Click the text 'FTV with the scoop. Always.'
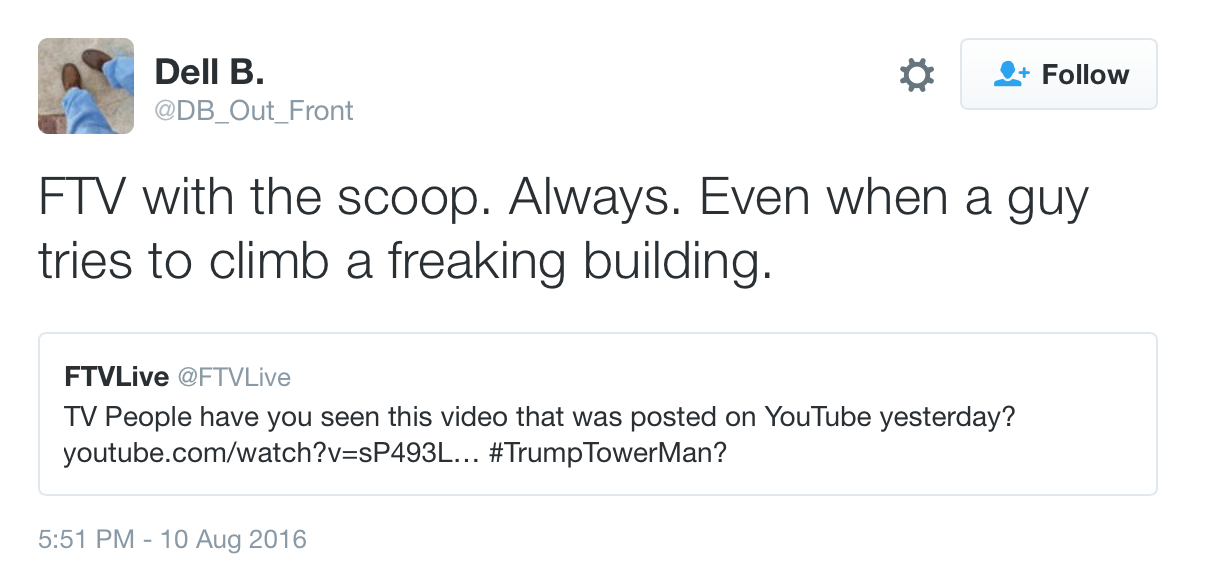1210x566 pixels. pos(354,198)
